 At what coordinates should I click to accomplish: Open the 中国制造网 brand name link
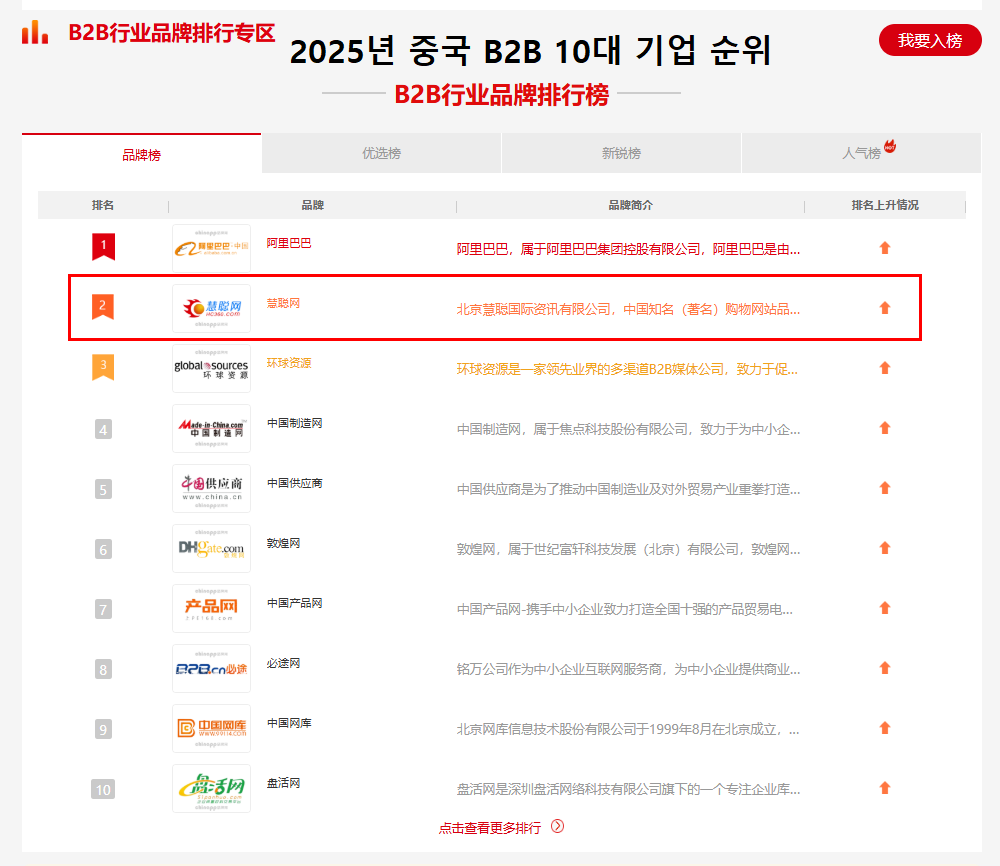[x=295, y=423]
